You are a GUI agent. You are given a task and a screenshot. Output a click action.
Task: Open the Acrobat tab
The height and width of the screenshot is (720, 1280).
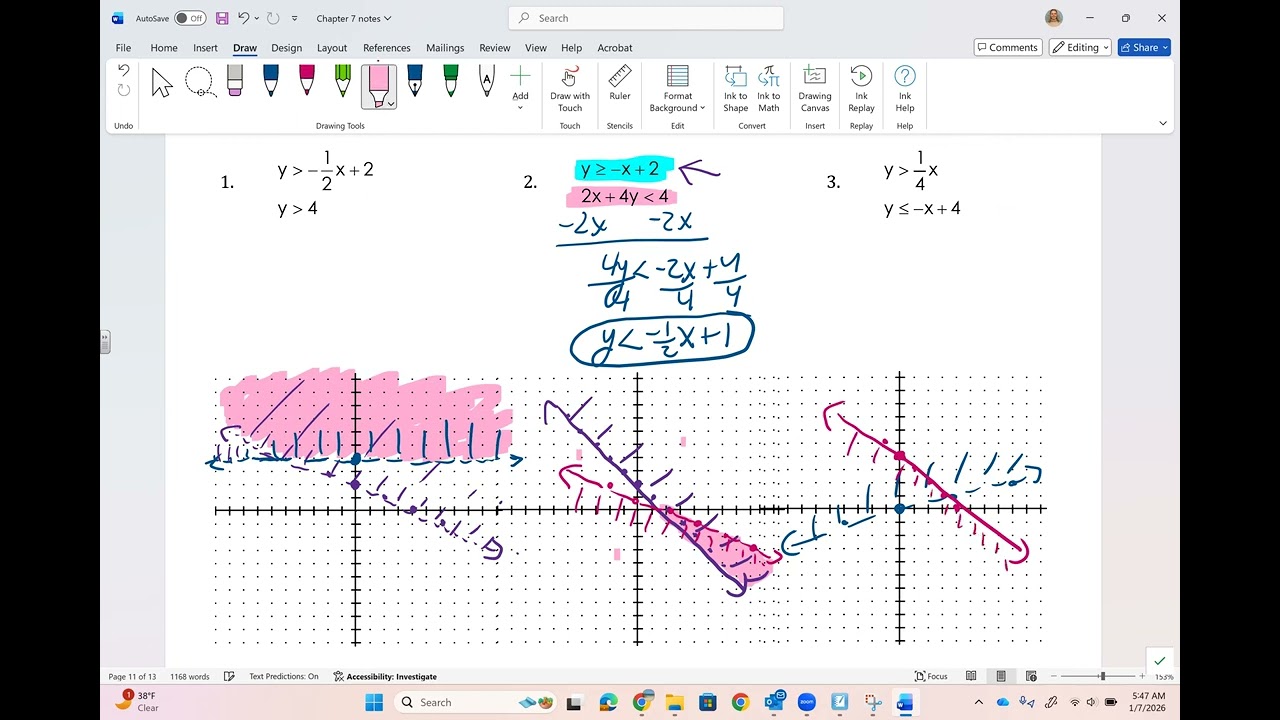[615, 48]
